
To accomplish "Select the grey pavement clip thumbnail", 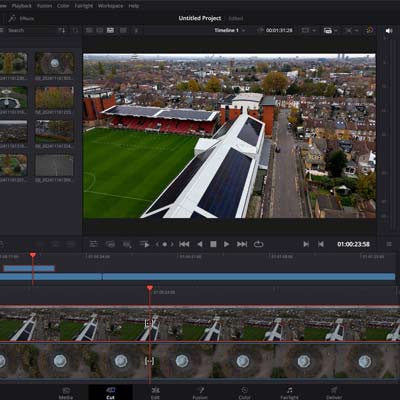I will pos(54,165).
